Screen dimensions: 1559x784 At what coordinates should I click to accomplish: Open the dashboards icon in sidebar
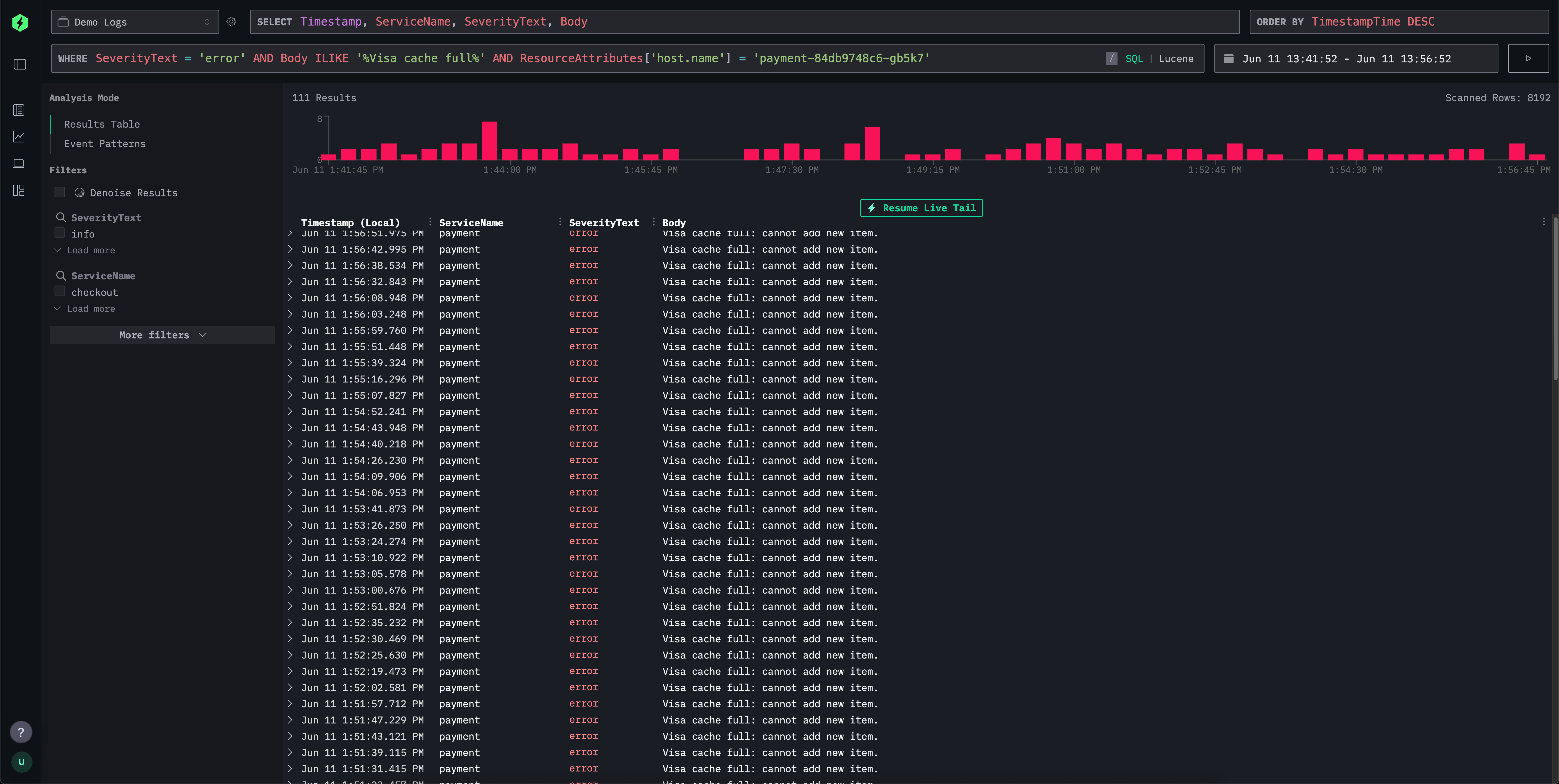pos(19,190)
